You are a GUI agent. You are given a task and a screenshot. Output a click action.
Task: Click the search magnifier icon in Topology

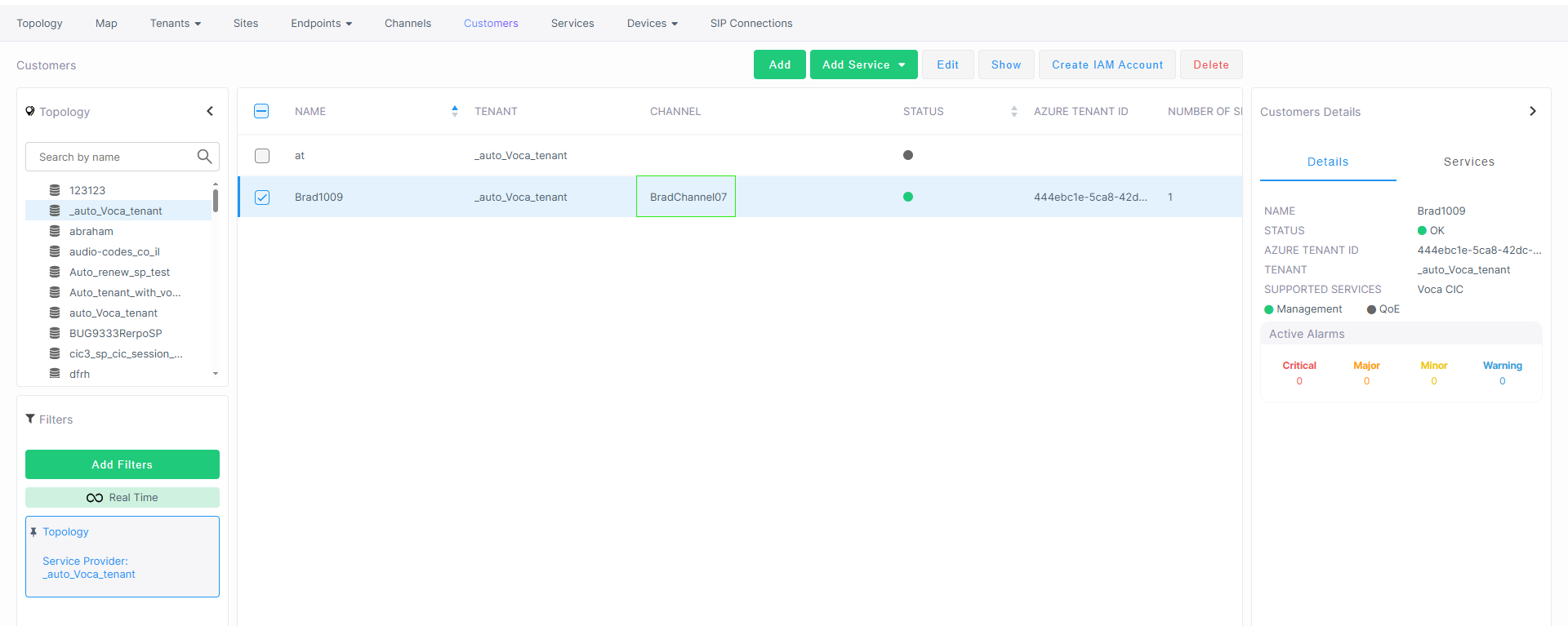pyautogui.click(x=204, y=157)
